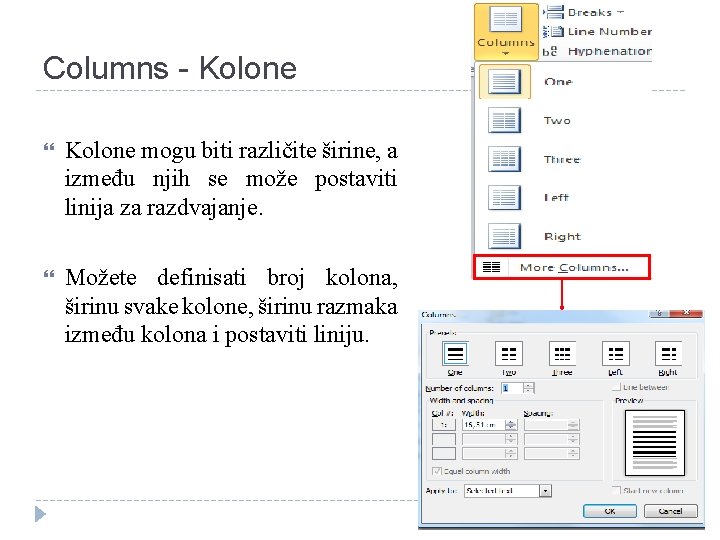Choose Right column layout from the menu
The image size is (720, 540).
pos(561,236)
